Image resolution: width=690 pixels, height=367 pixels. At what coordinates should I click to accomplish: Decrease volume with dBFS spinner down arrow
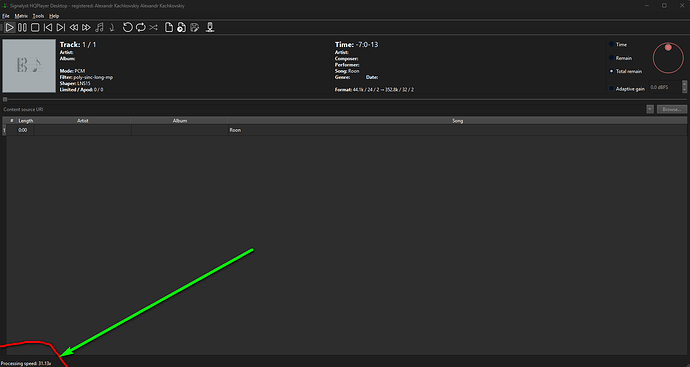point(684,90)
